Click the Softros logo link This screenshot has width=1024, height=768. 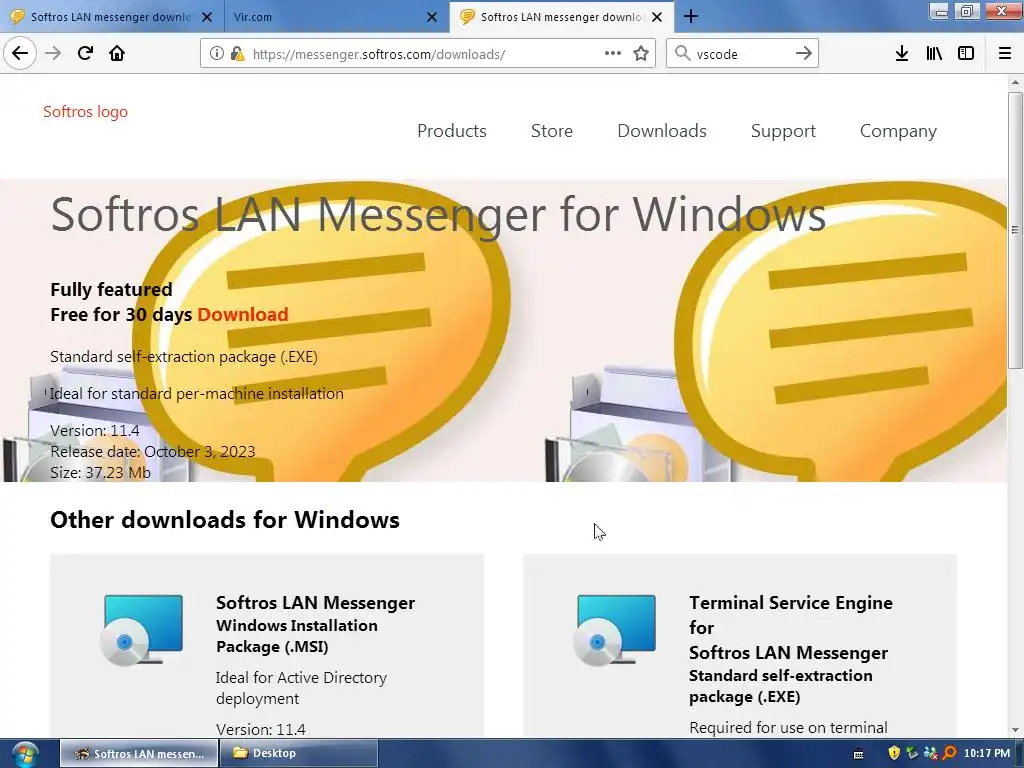pos(86,112)
